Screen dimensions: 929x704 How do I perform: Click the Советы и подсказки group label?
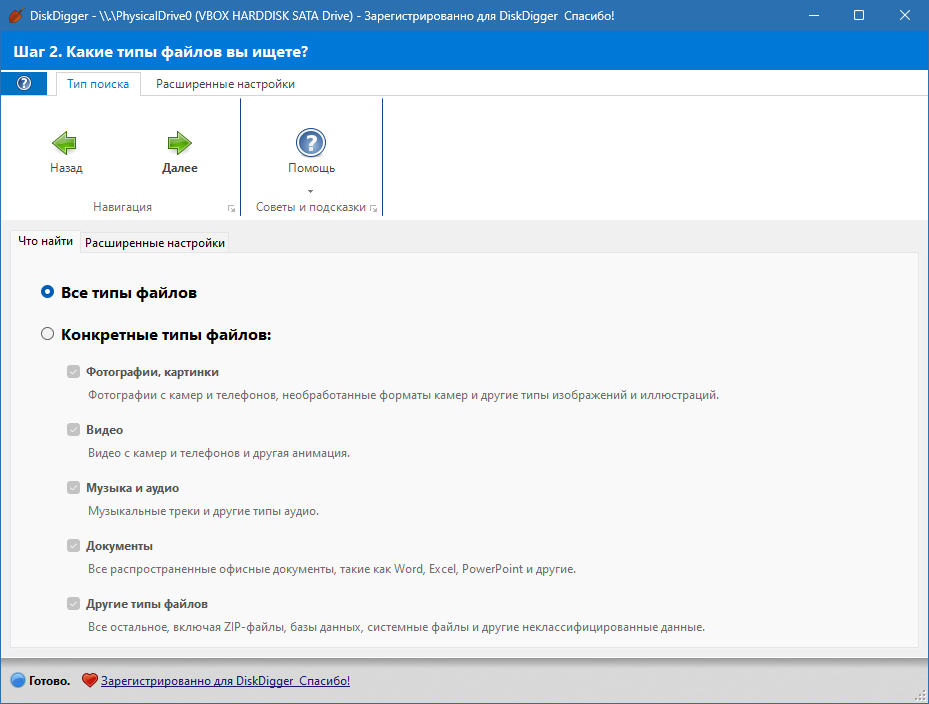[311, 207]
